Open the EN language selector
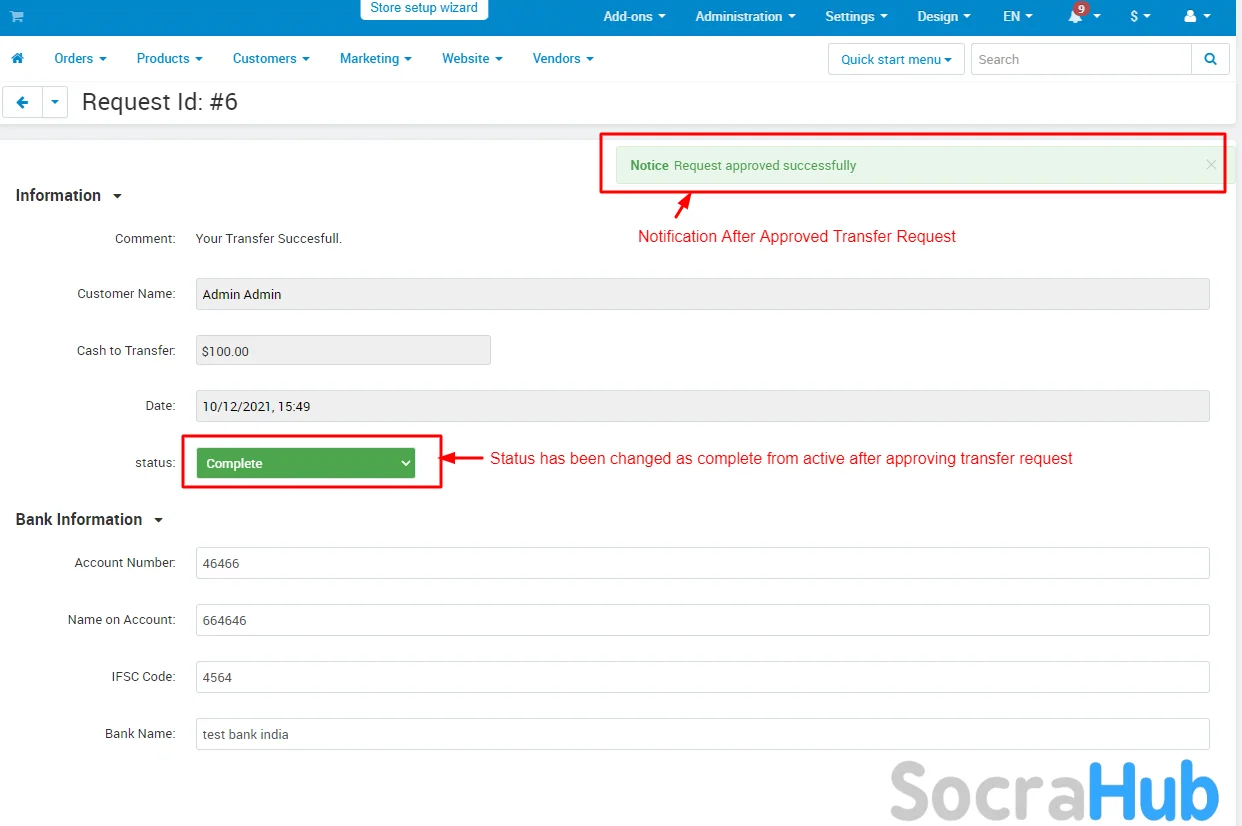 click(1017, 17)
